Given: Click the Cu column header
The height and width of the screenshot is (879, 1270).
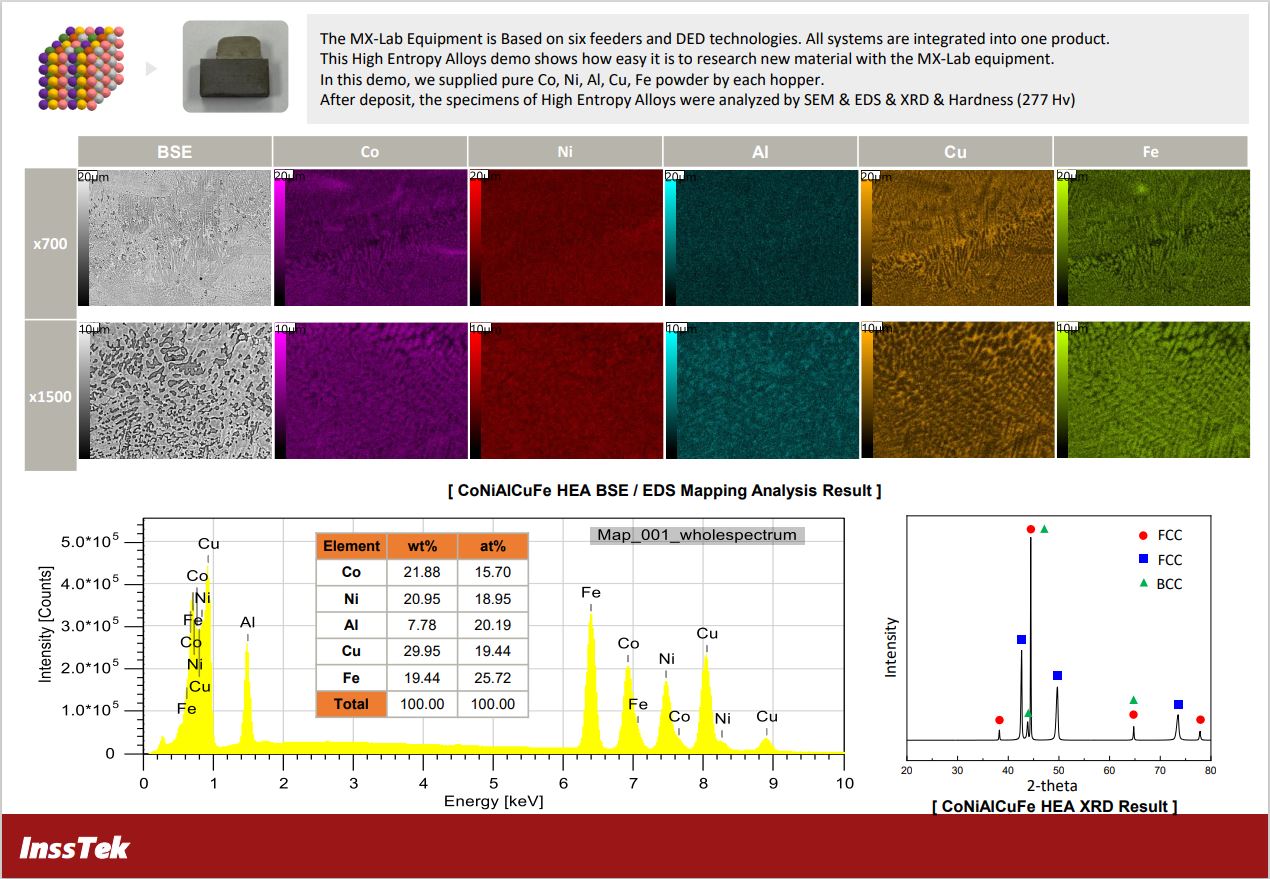Looking at the screenshot, I should [955, 152].
